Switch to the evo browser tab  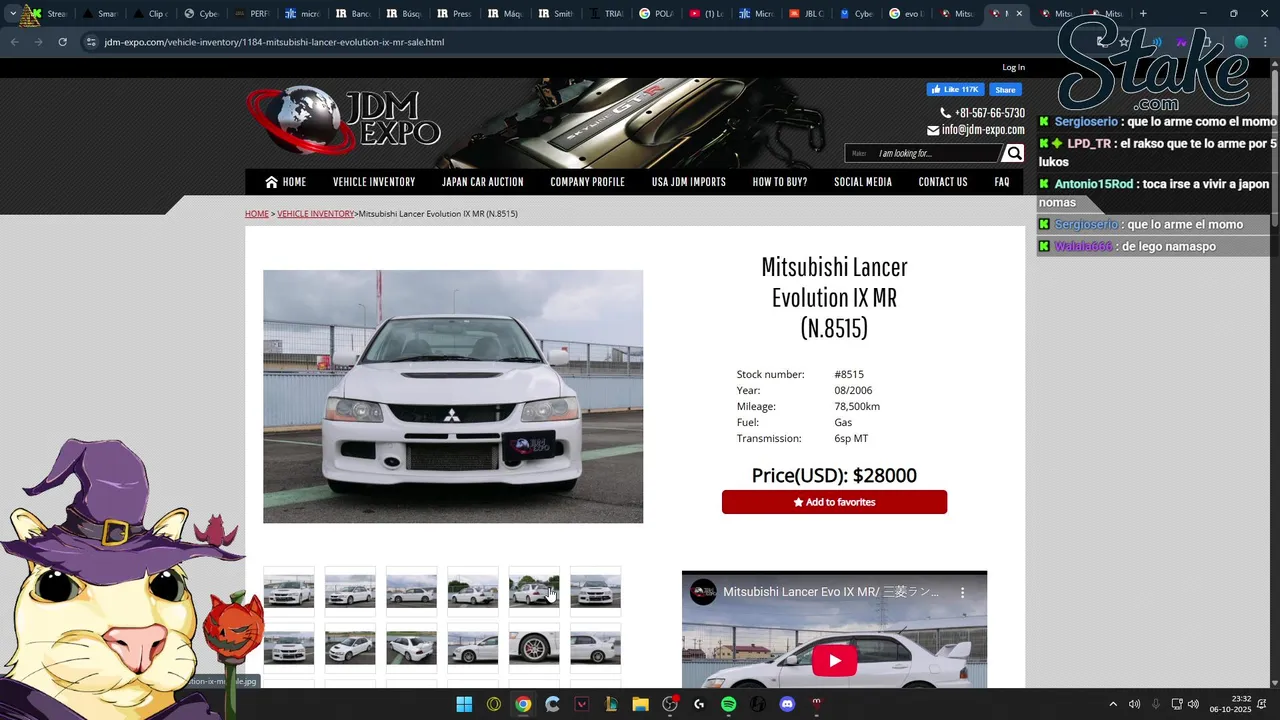[906, 14]
